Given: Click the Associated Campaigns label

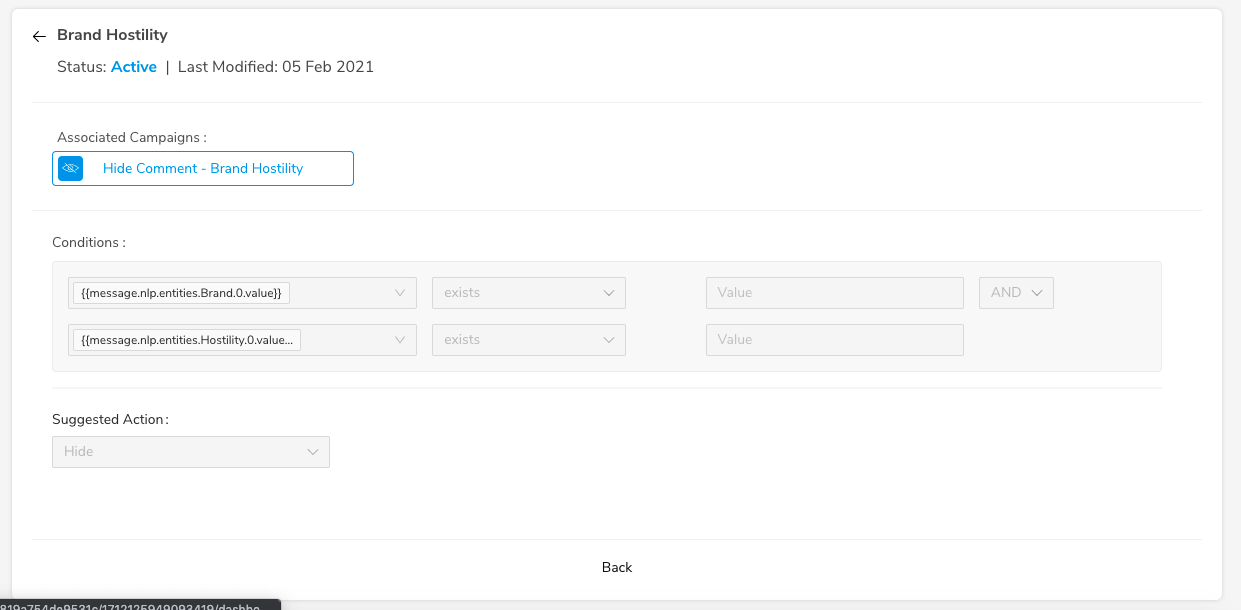Looking at the screenshot, I should tap(132, 137).
